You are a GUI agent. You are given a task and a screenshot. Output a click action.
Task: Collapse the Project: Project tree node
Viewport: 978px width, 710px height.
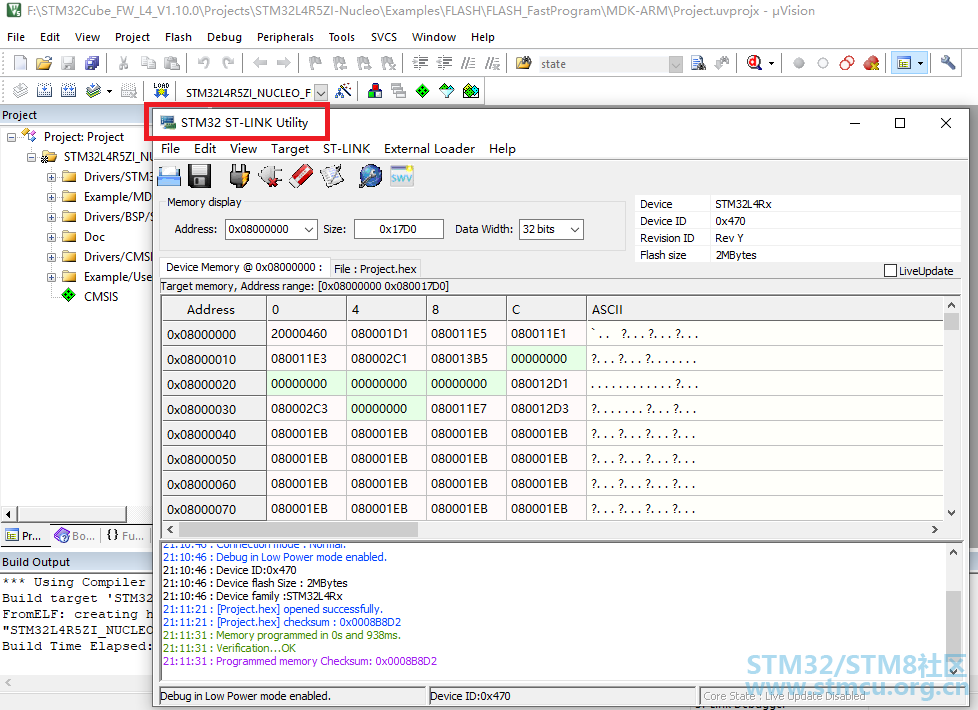[11, 137]
